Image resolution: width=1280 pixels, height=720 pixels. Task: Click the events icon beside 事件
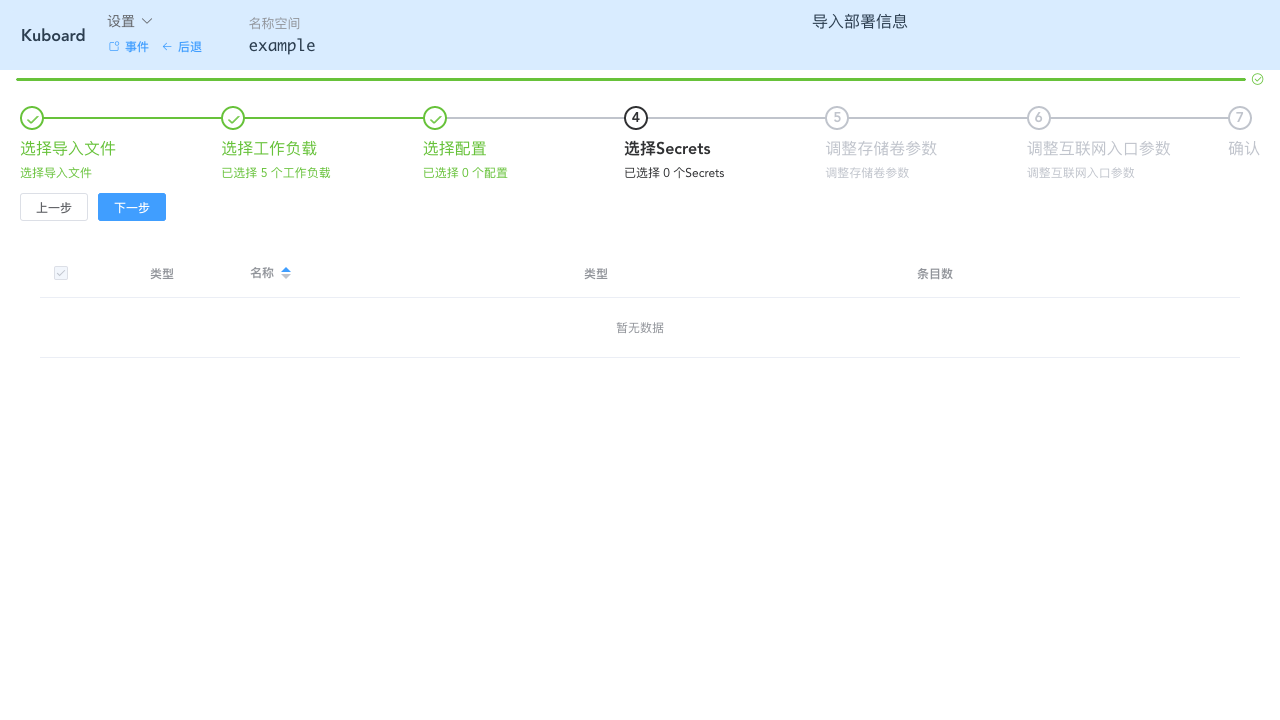[113, 46]
